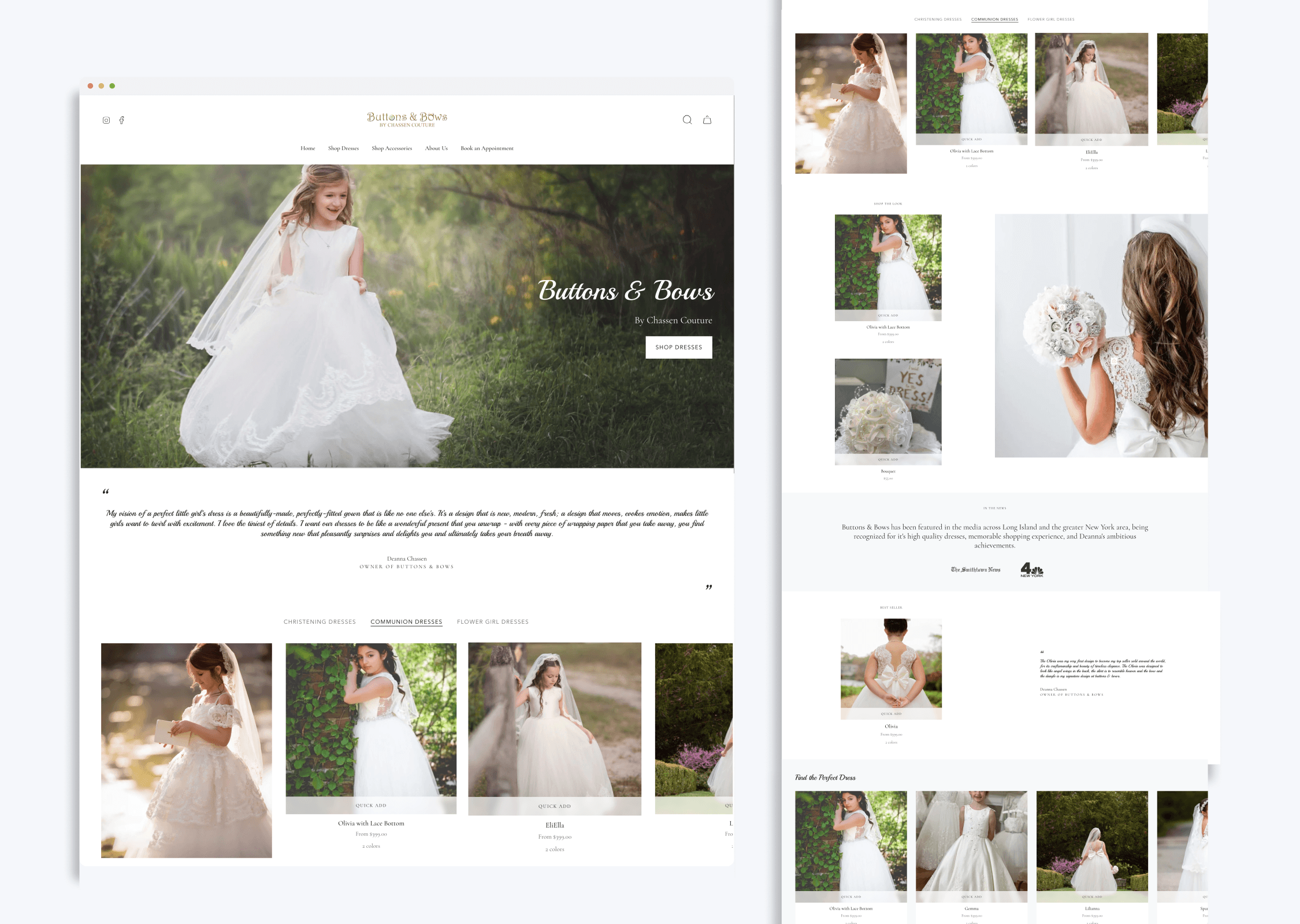Click the NBC 4 New York logo
The image size is (1300, 924).
tap(1031, 570)
